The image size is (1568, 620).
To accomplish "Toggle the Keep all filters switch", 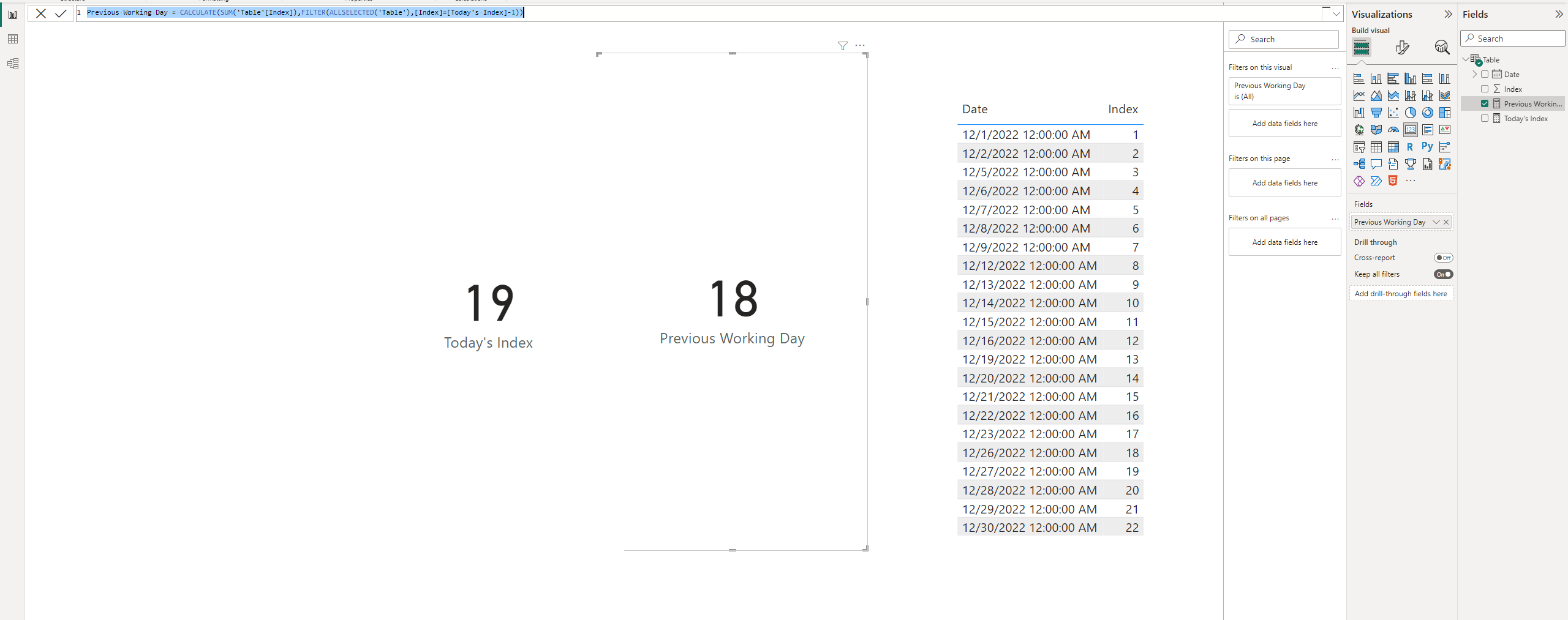I will point(1444,274).
